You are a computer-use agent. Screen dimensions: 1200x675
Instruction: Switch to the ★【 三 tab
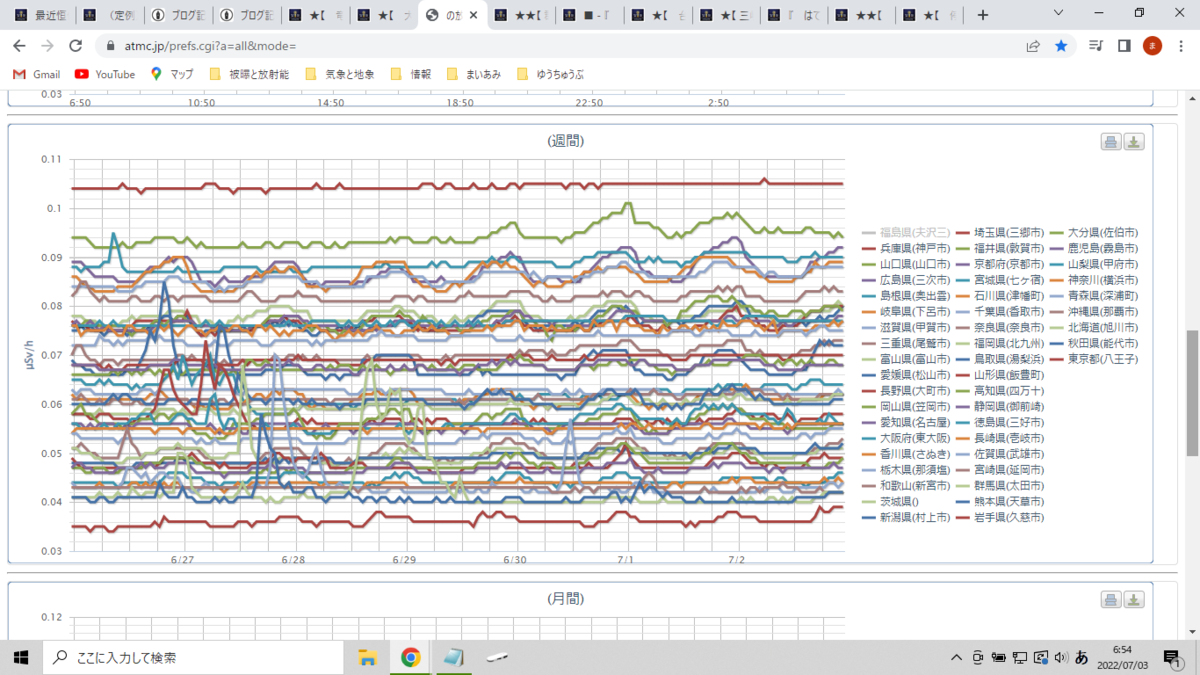point(725,15)
